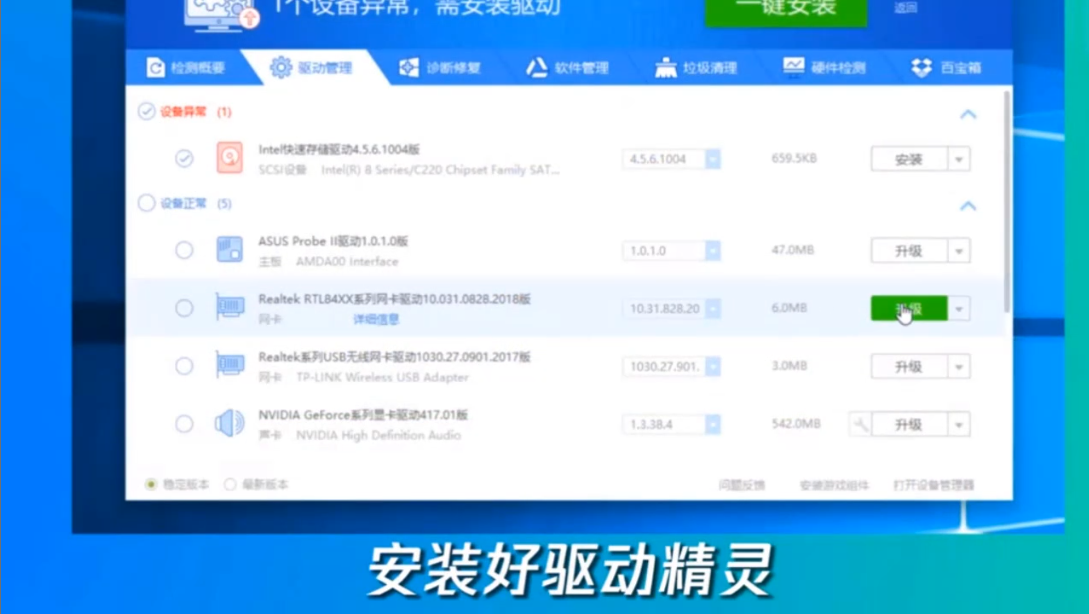Open the 百宝箱 tab
The height and width of the screenshot is (614, 1089).
tap(946, 67)
